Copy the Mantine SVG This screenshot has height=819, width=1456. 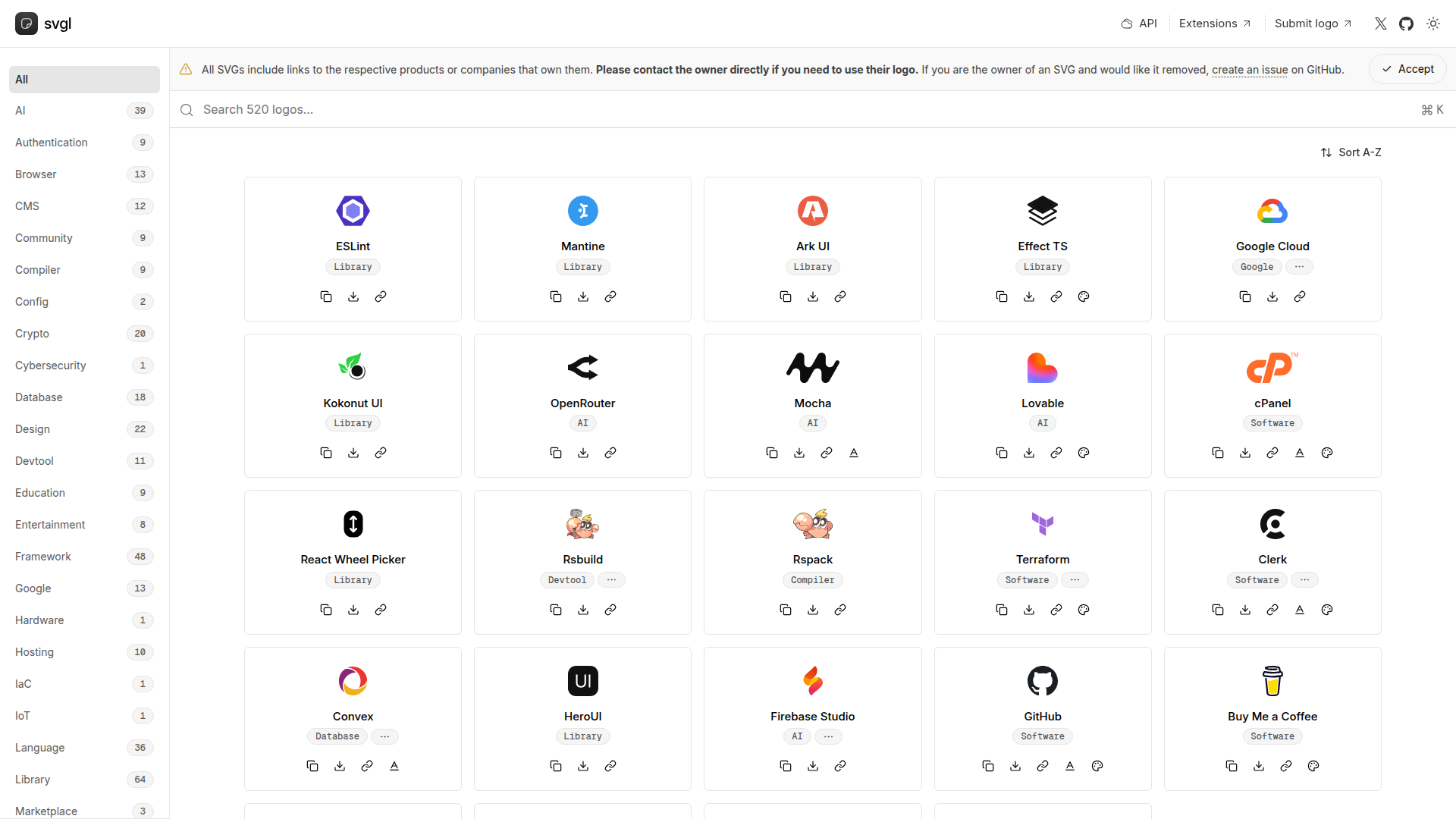556,297
